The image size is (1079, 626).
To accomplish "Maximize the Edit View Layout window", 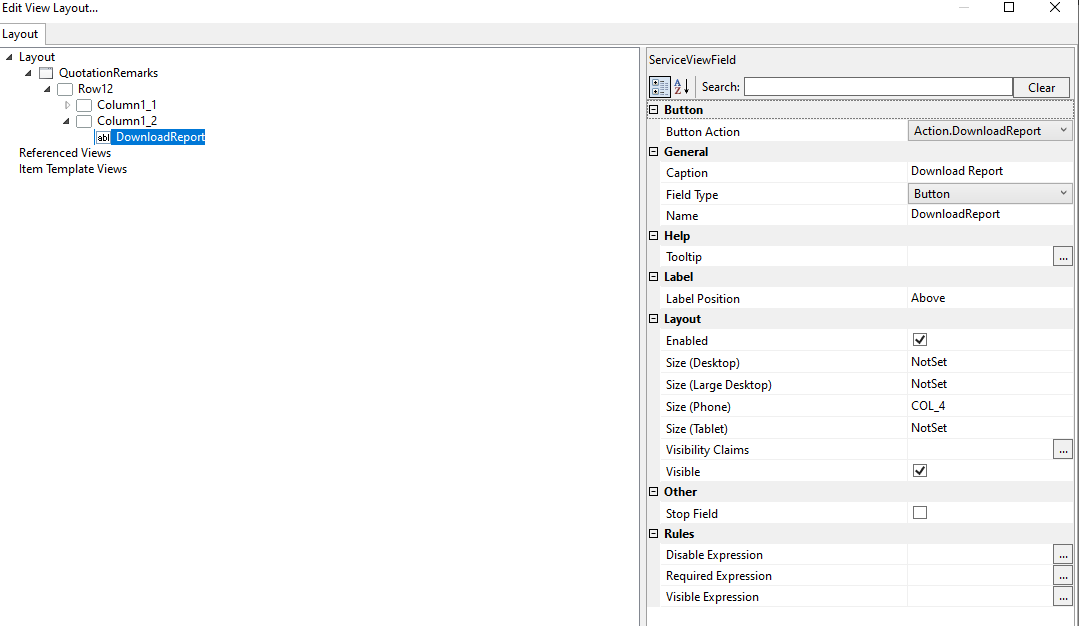I will click(x=1009, y=8).
